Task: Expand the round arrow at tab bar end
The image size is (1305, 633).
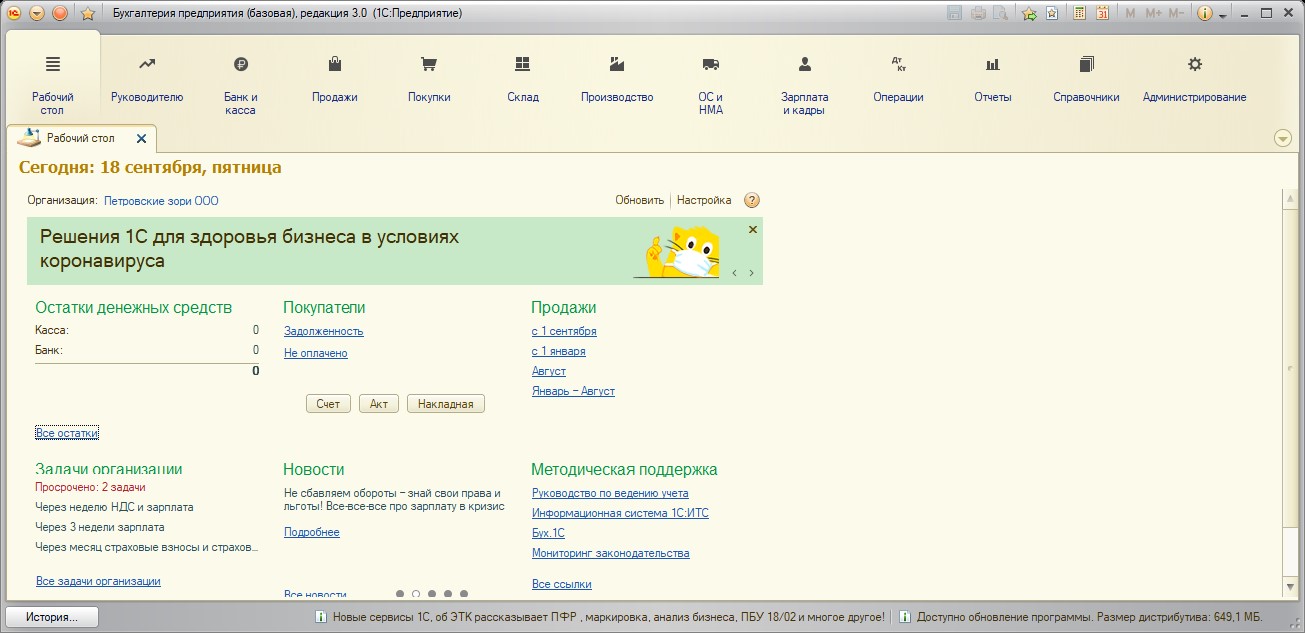Action: click(1284, 139)
